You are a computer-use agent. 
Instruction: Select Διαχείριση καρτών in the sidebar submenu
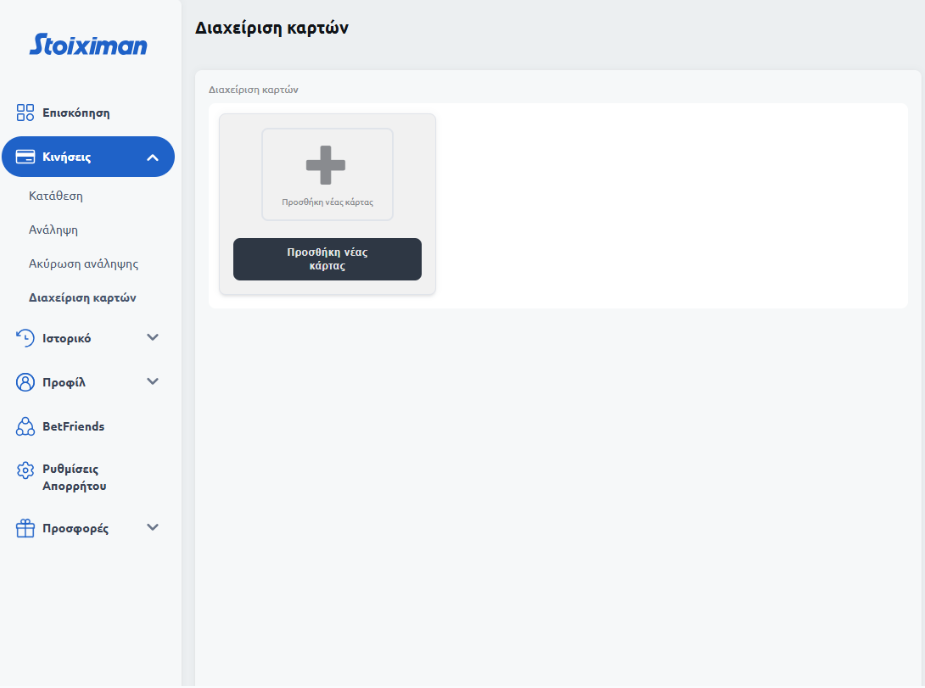83,298
